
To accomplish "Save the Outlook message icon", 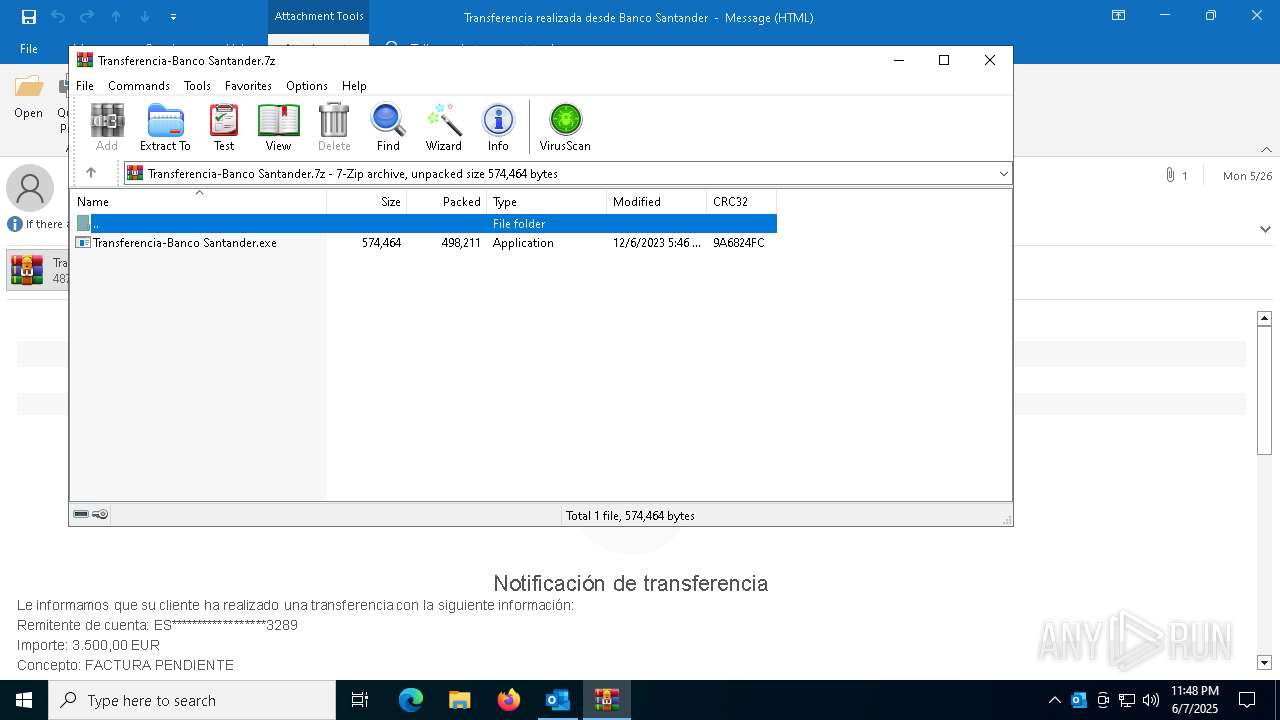I will pyautogui.click(x=29, y=17).
